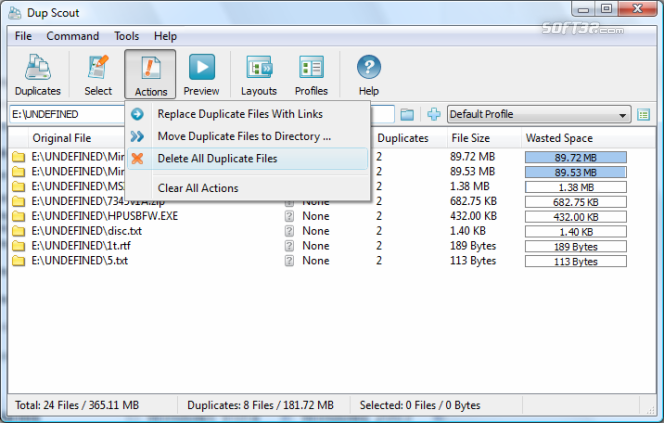Open the File menu
664x423 pixels.
click(x=23, y=36)
